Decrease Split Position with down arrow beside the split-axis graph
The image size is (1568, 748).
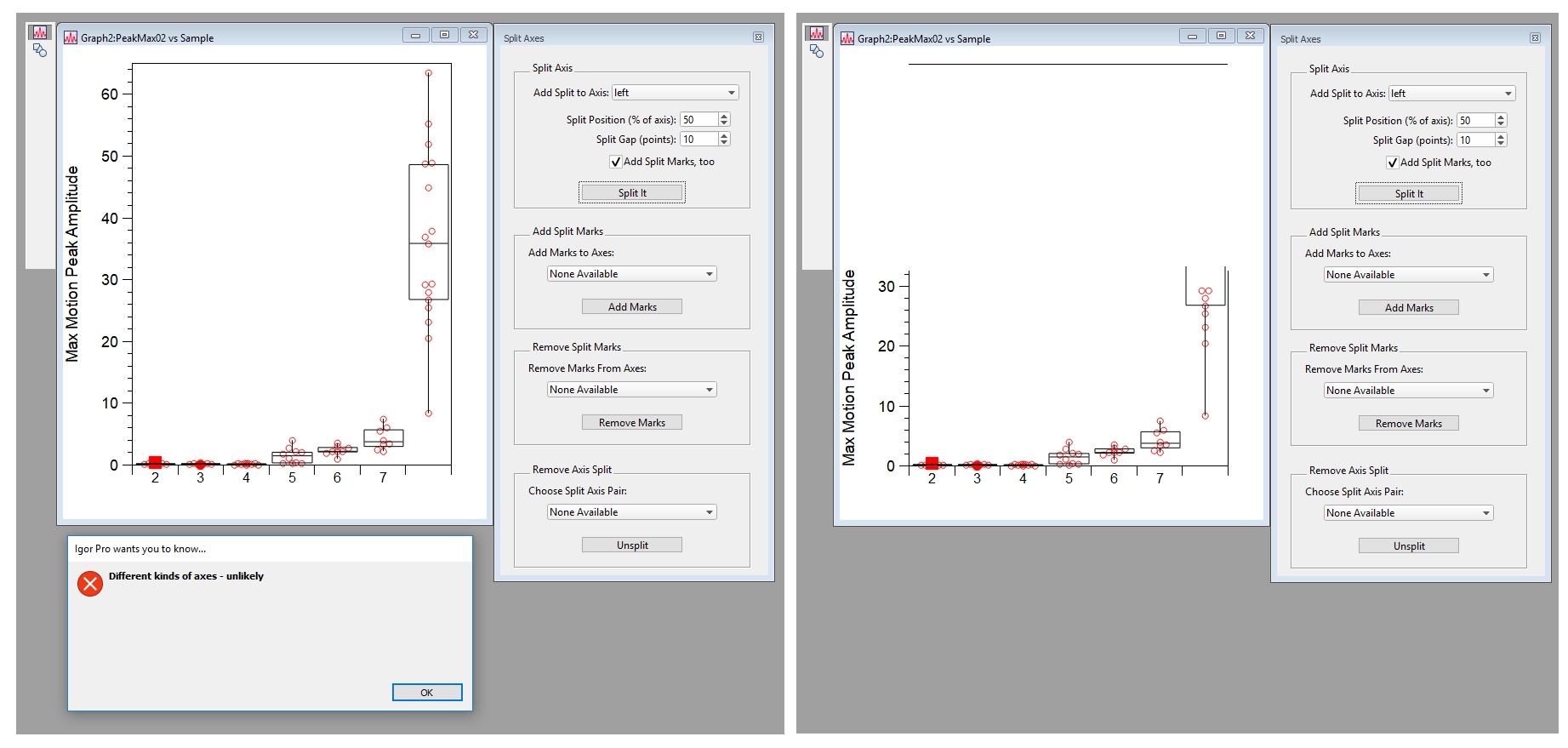pyautogui.click(x=1501, y=124)
